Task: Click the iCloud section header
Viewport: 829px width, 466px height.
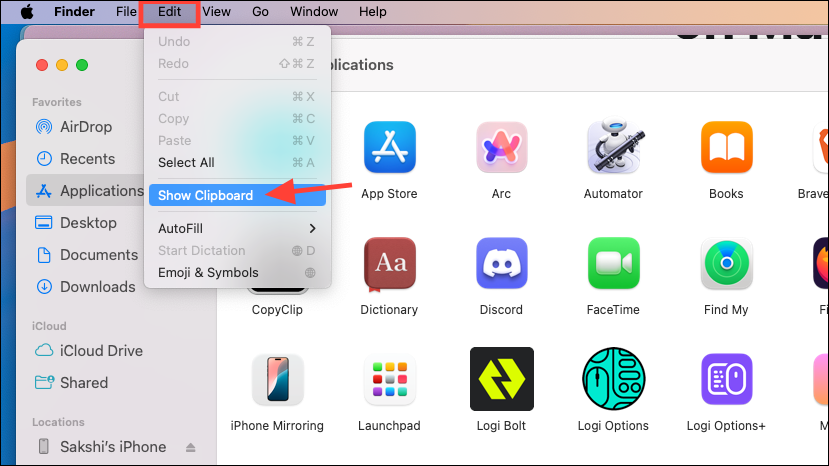Action: [49, 326]
